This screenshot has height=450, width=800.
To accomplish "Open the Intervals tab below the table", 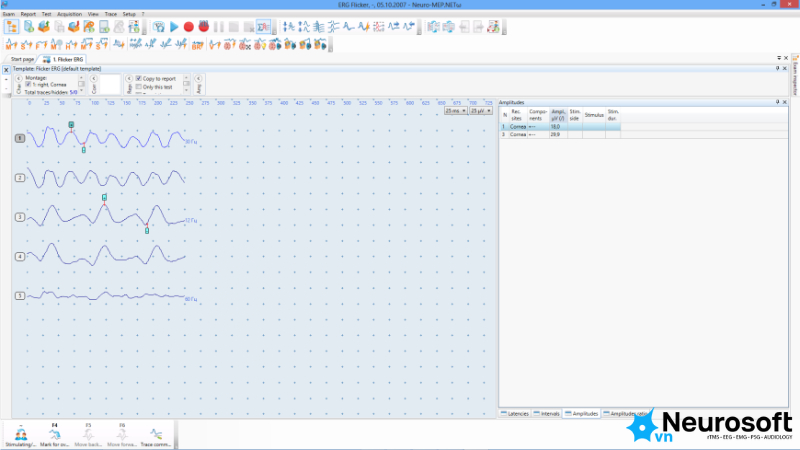I will tap(547, 414).
